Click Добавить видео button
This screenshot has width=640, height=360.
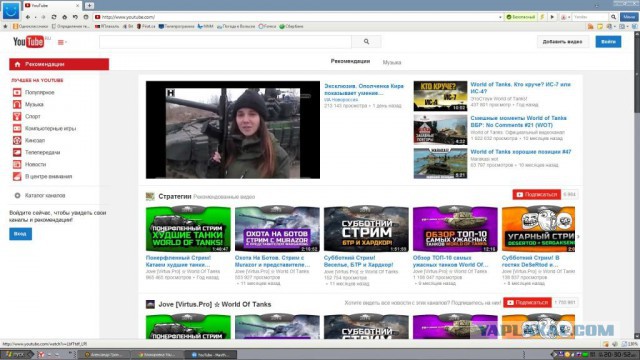562,42
